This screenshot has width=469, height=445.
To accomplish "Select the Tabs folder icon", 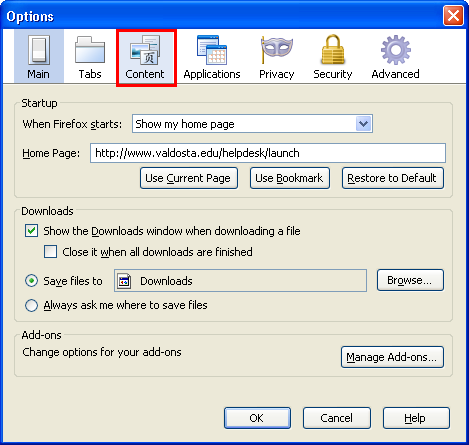I will tap(90, 50).
